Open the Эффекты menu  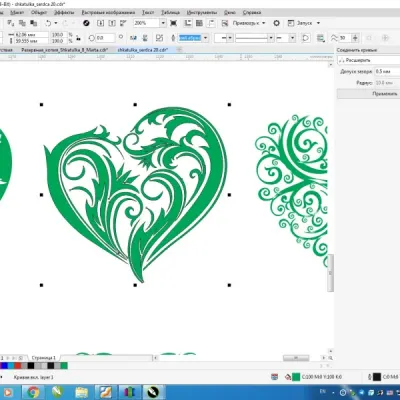[x=64, y=13]
